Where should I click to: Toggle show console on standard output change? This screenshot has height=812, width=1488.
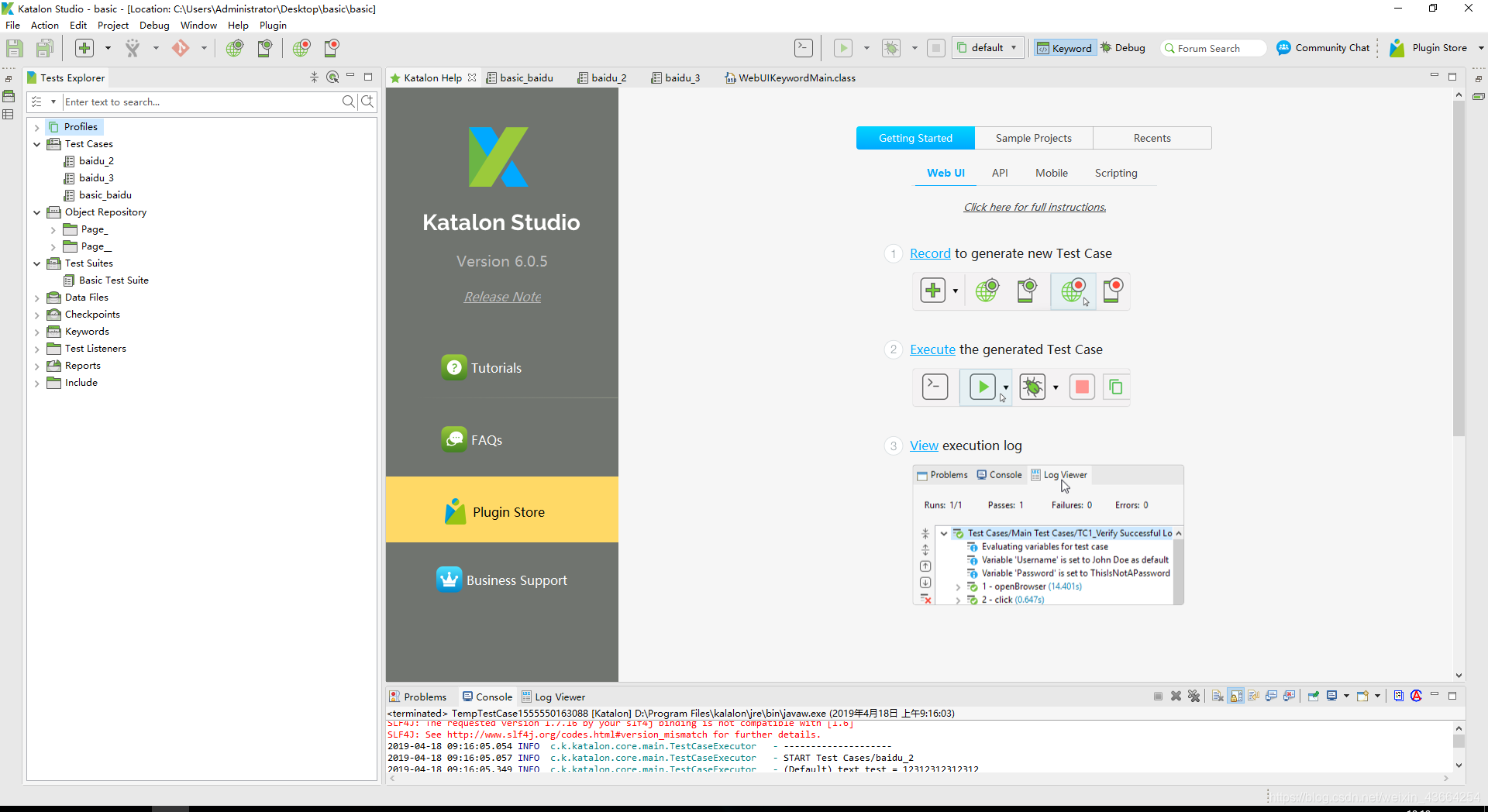click(1271, 696)
